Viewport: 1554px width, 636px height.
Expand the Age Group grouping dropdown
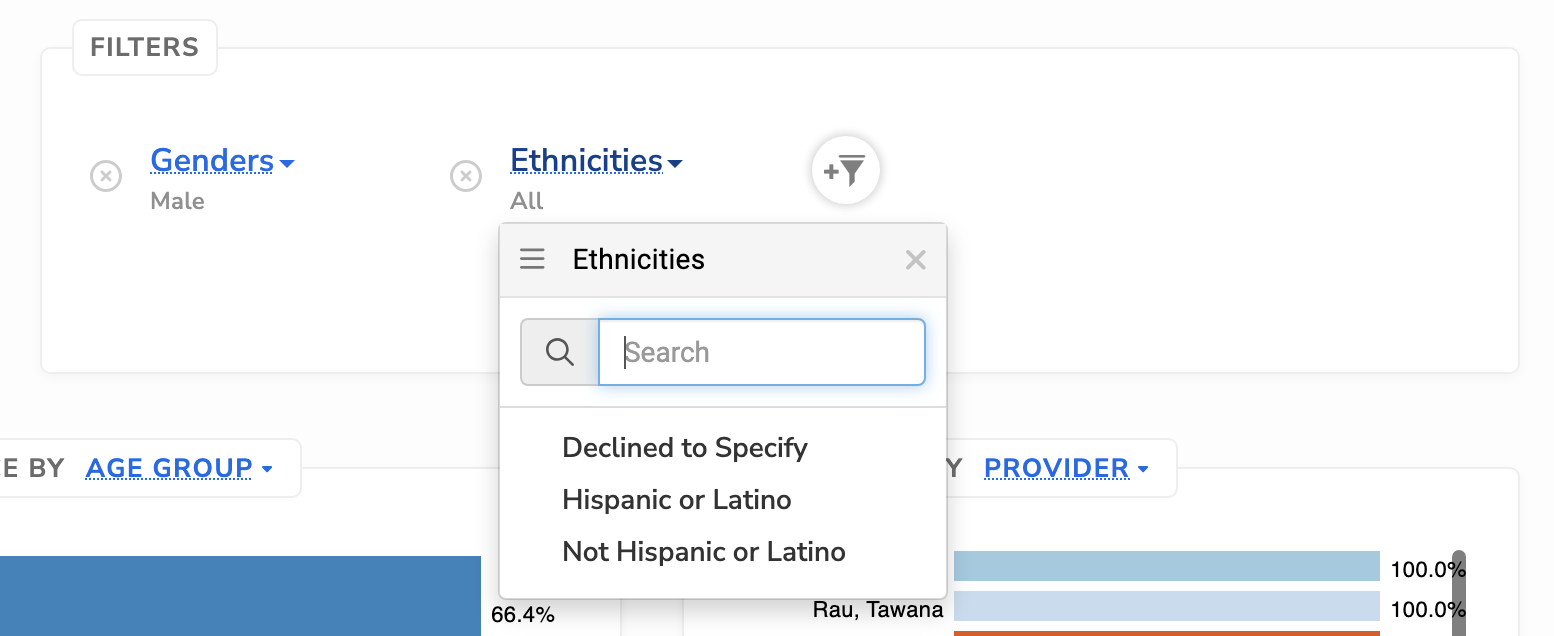179,468
